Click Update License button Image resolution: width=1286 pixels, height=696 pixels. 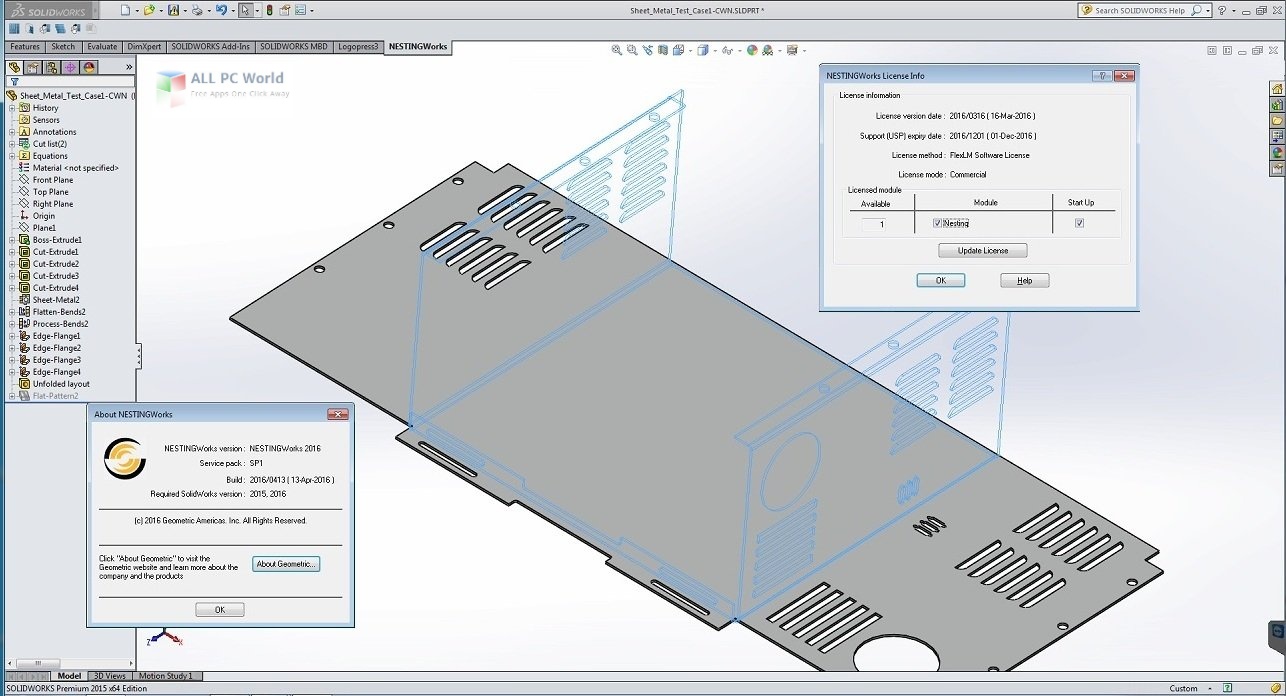982,250
